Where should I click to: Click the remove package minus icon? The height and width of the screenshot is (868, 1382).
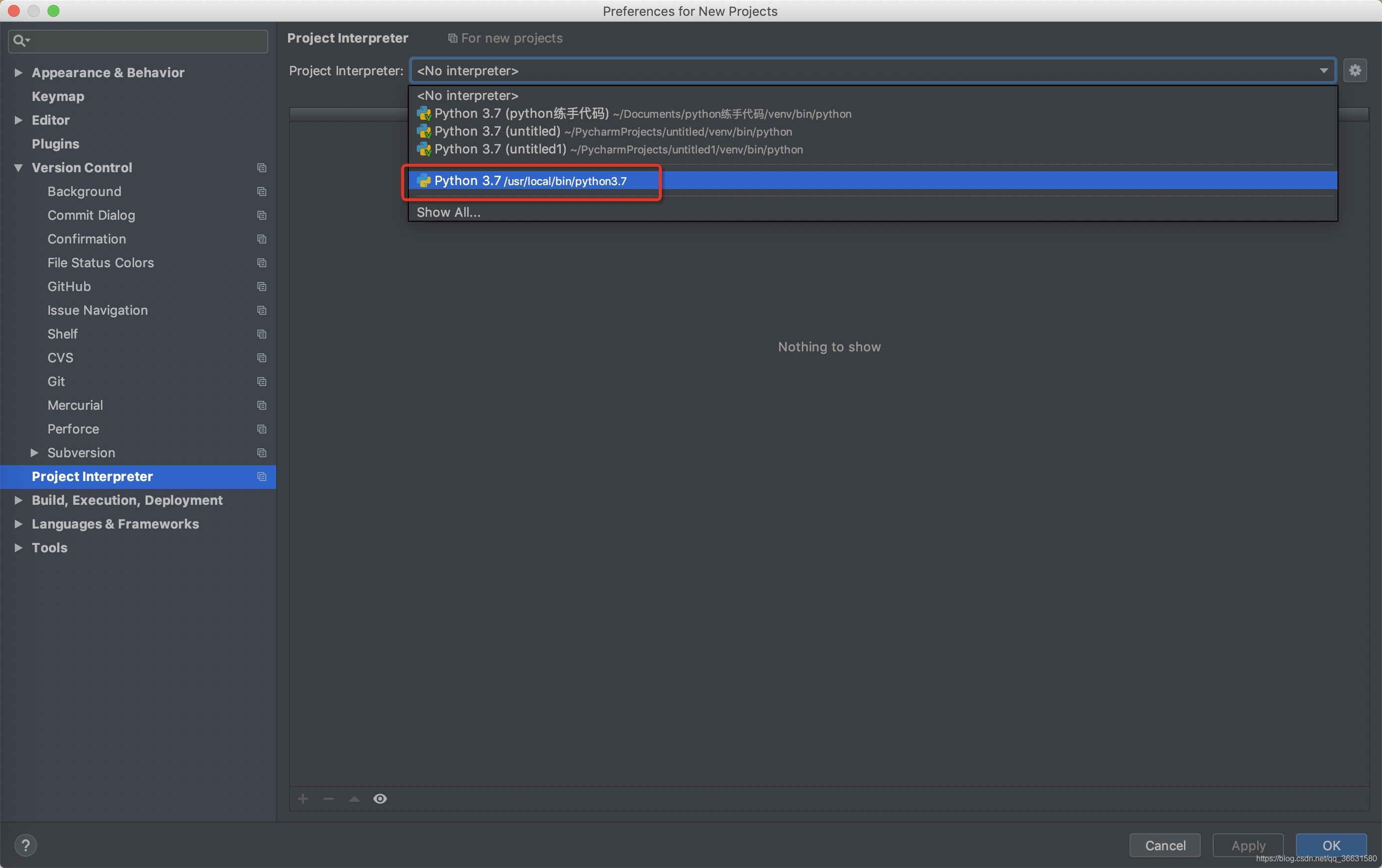(329, 799)
